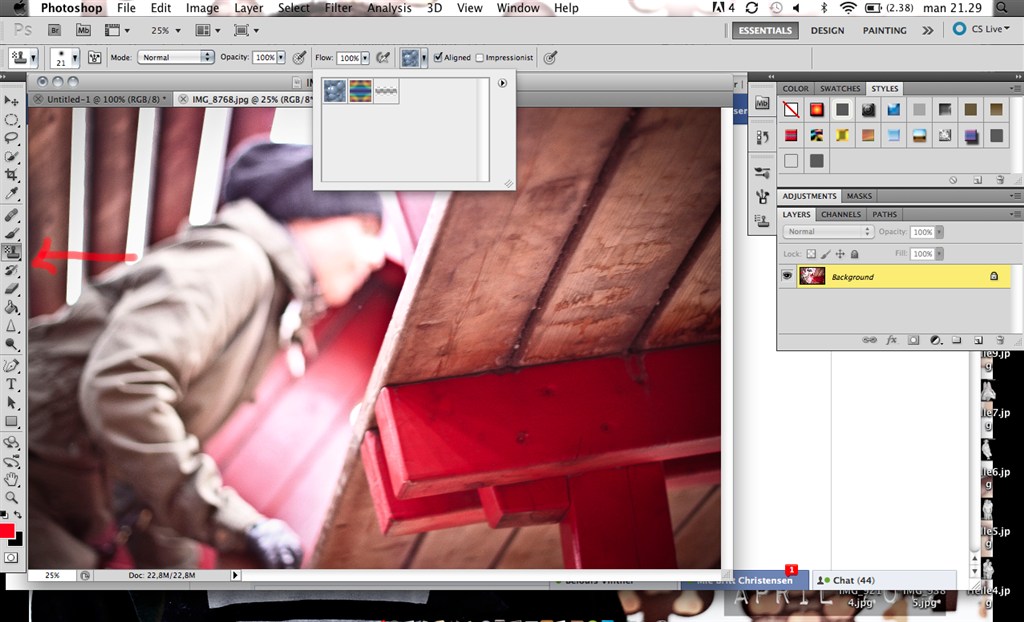Select the Healing Brush tool

tap(12, 215)
